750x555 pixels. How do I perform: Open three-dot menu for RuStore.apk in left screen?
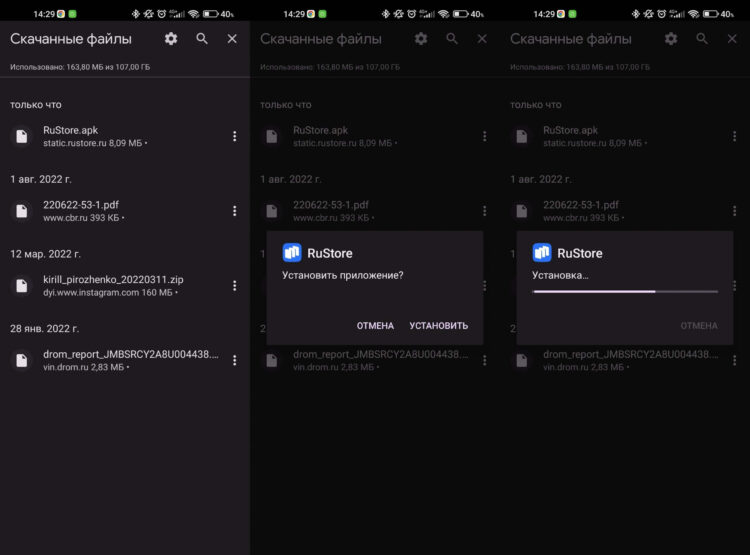(x=234, y=136)
